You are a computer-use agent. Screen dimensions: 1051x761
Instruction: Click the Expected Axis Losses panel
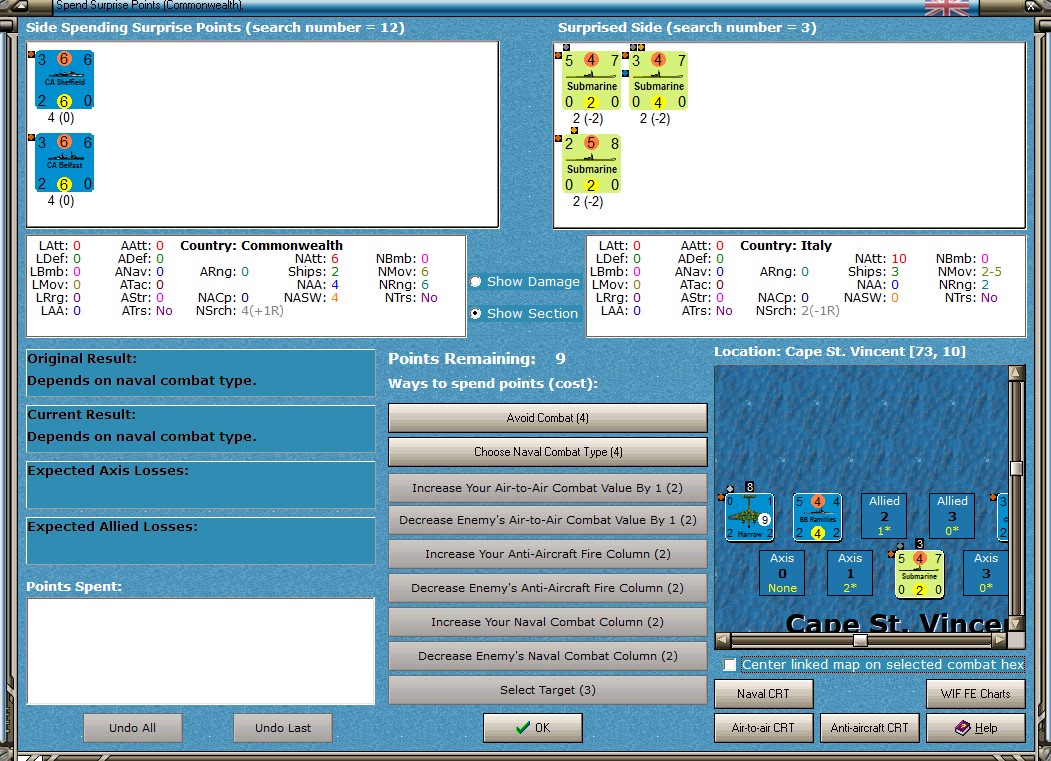coord(200,484)
